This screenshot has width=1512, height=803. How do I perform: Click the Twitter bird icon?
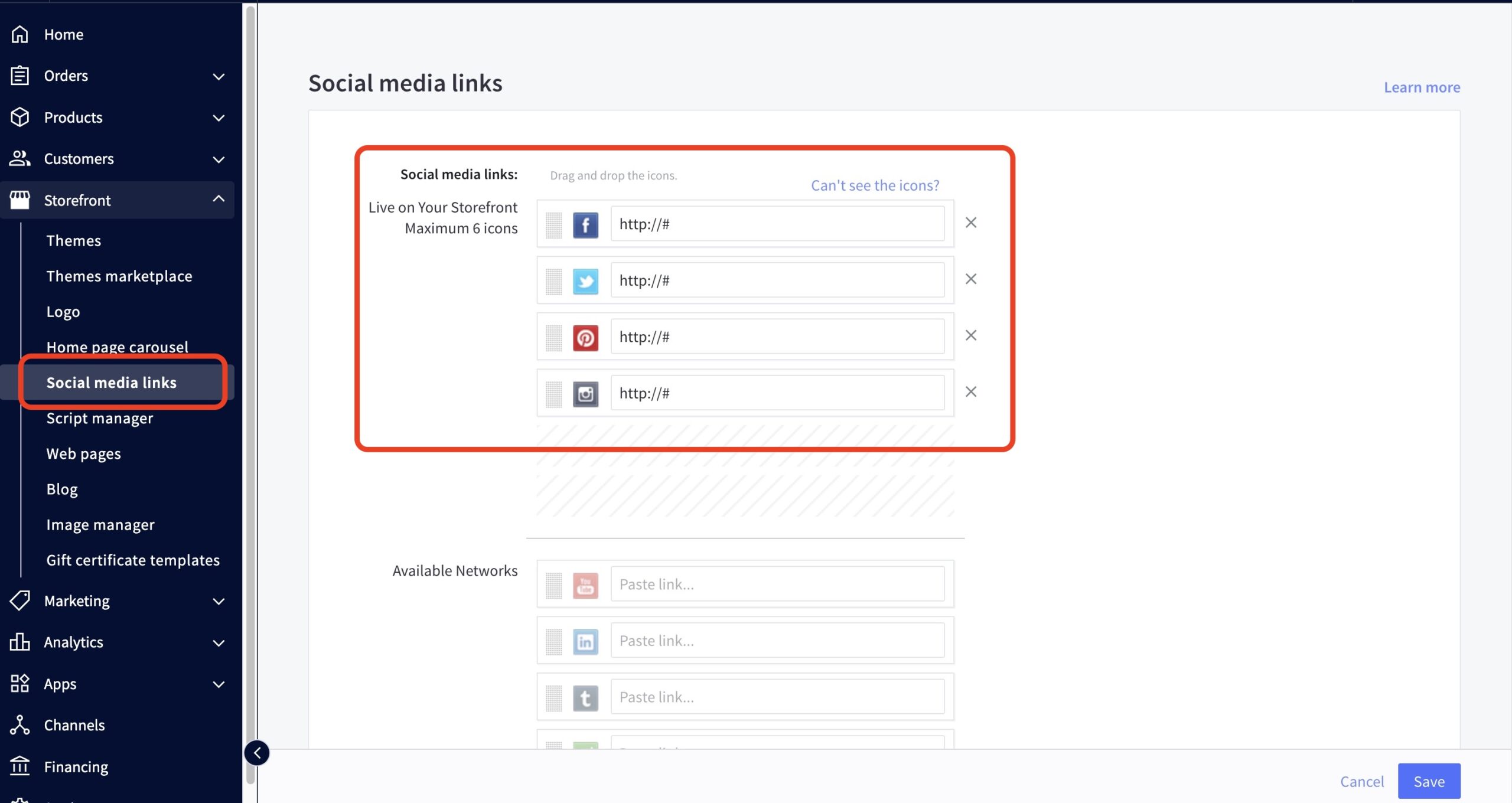click(x=585, y=281)
